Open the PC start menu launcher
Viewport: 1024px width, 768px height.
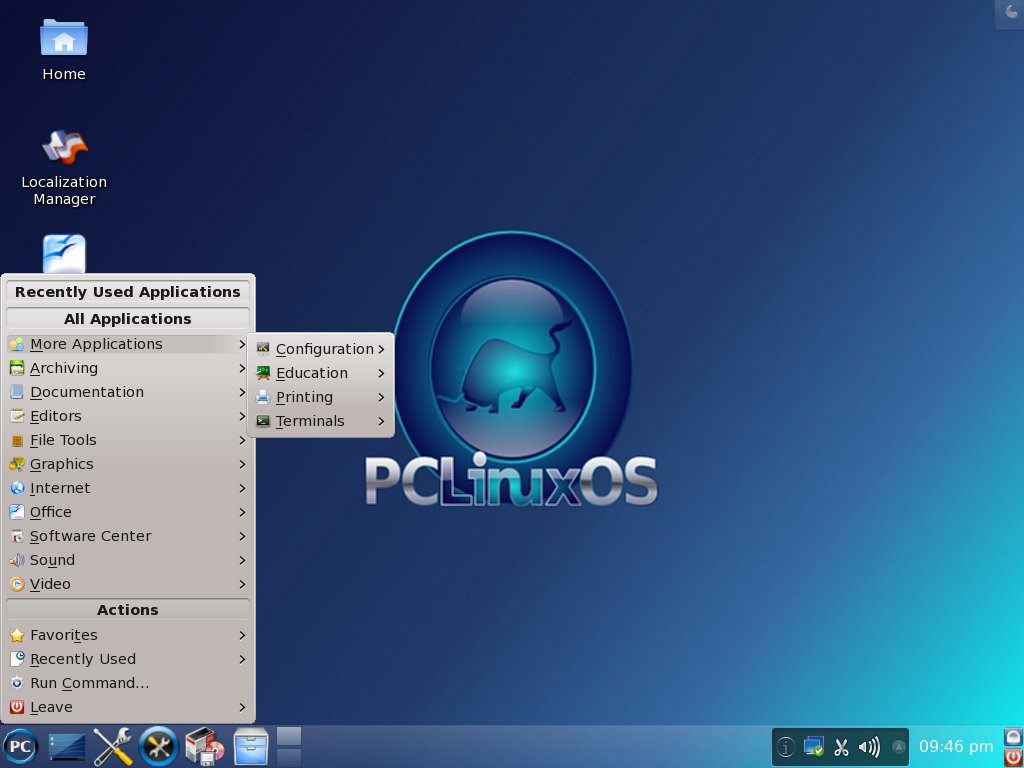(20, 746)
